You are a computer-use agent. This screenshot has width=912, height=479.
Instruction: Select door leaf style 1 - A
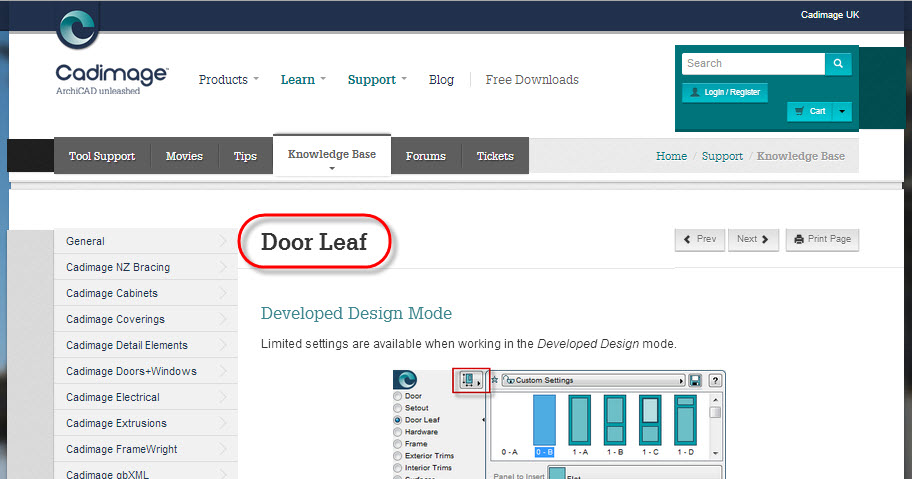click(x=580, y=426)
